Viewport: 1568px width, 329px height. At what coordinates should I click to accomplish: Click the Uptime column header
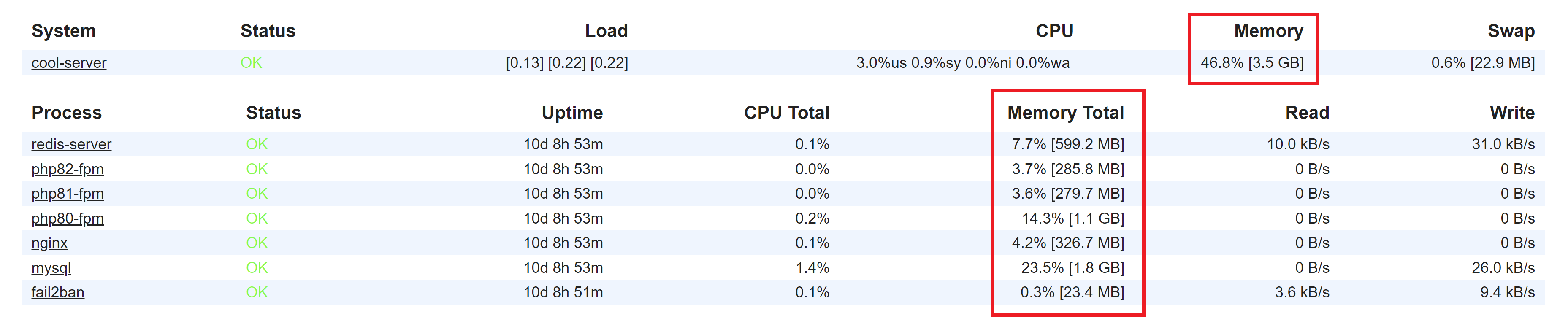(572, 113)
